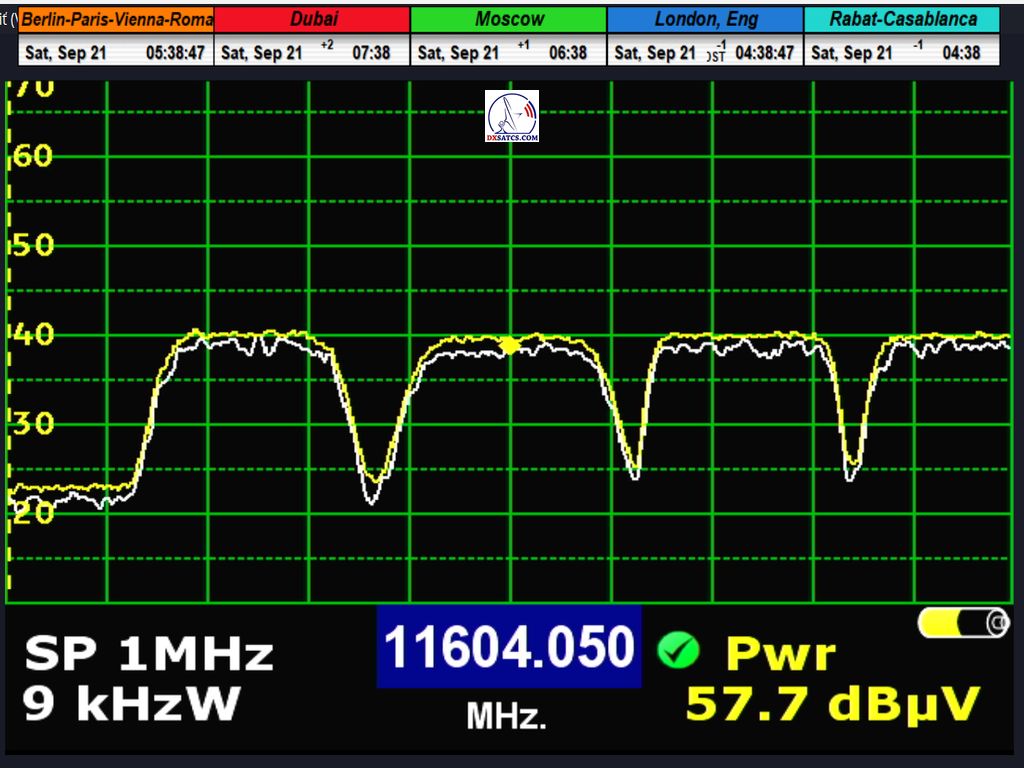Select the Rabat-Casablanca clock header

click(x=902, y=20)
